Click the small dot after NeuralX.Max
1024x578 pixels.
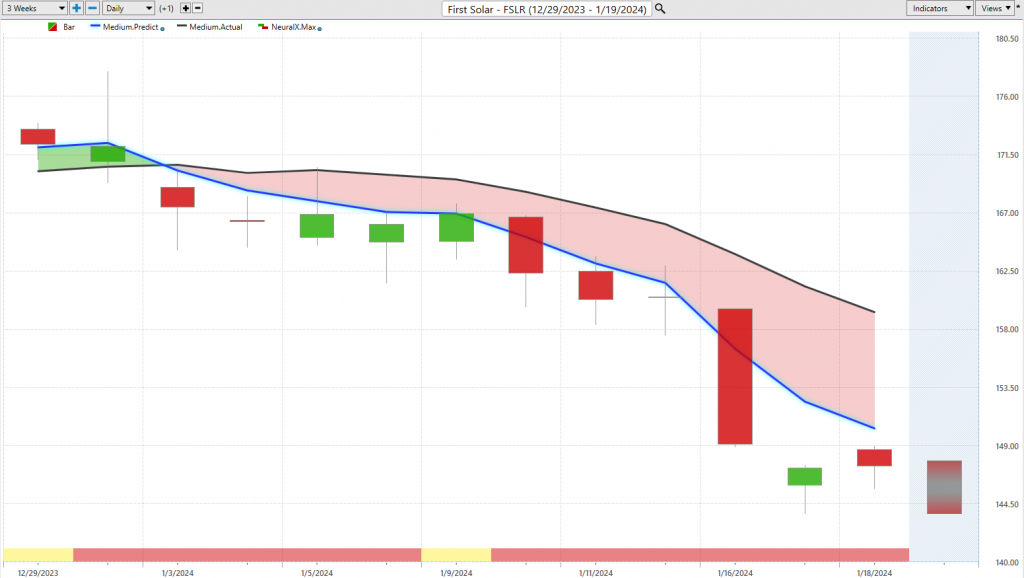319,29
